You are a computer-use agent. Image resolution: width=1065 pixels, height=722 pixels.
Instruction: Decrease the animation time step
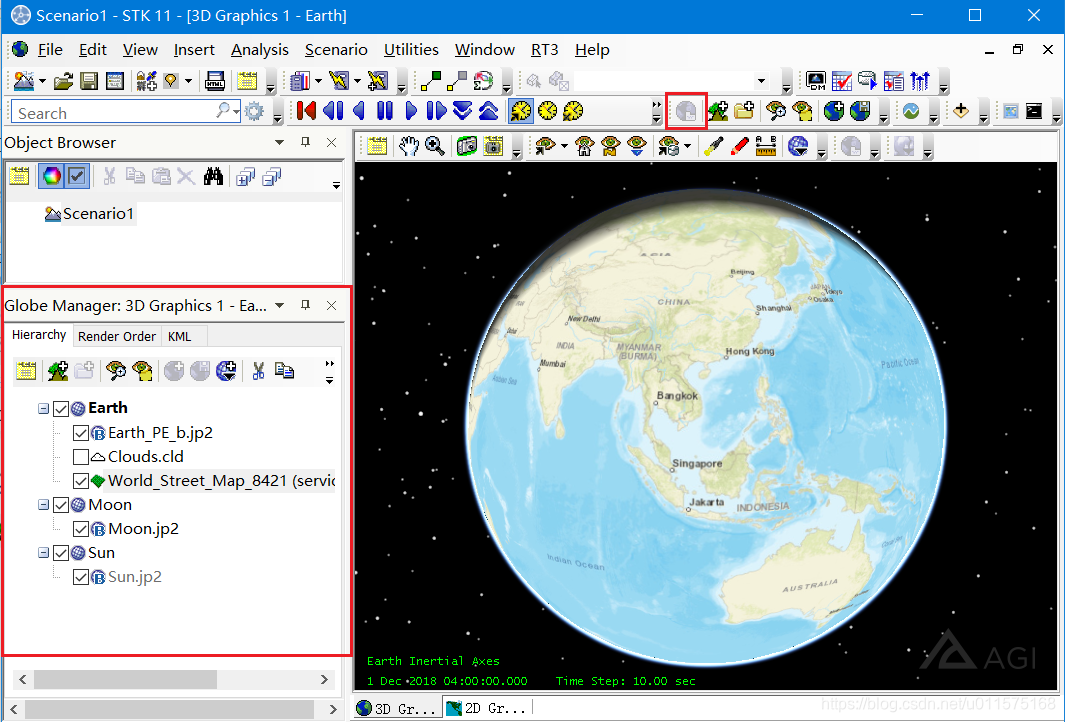[x=463, y=111]
